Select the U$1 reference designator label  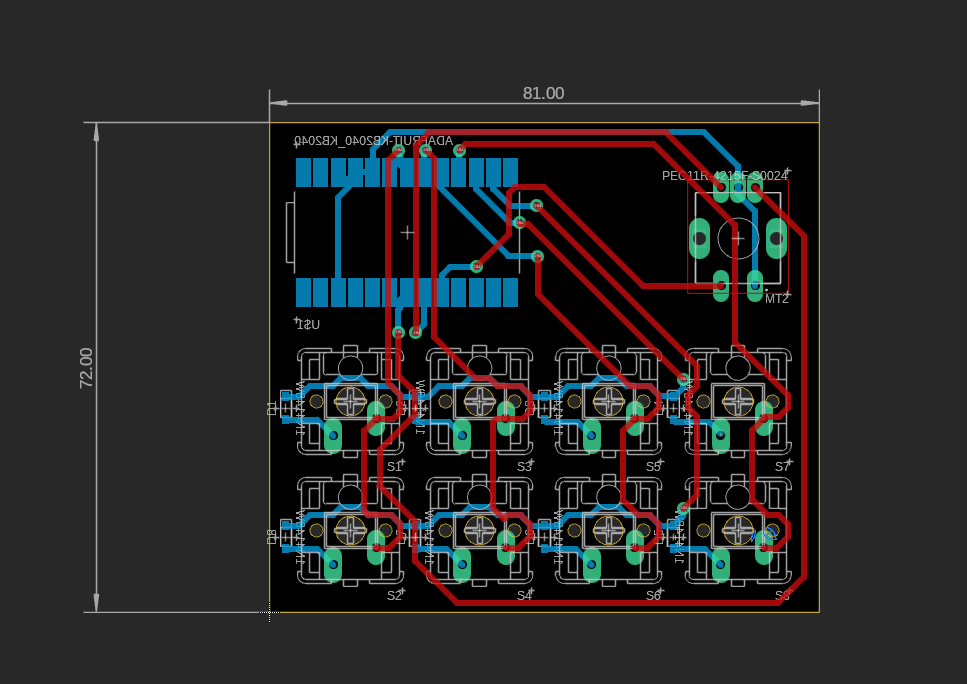tap(308, 324)
